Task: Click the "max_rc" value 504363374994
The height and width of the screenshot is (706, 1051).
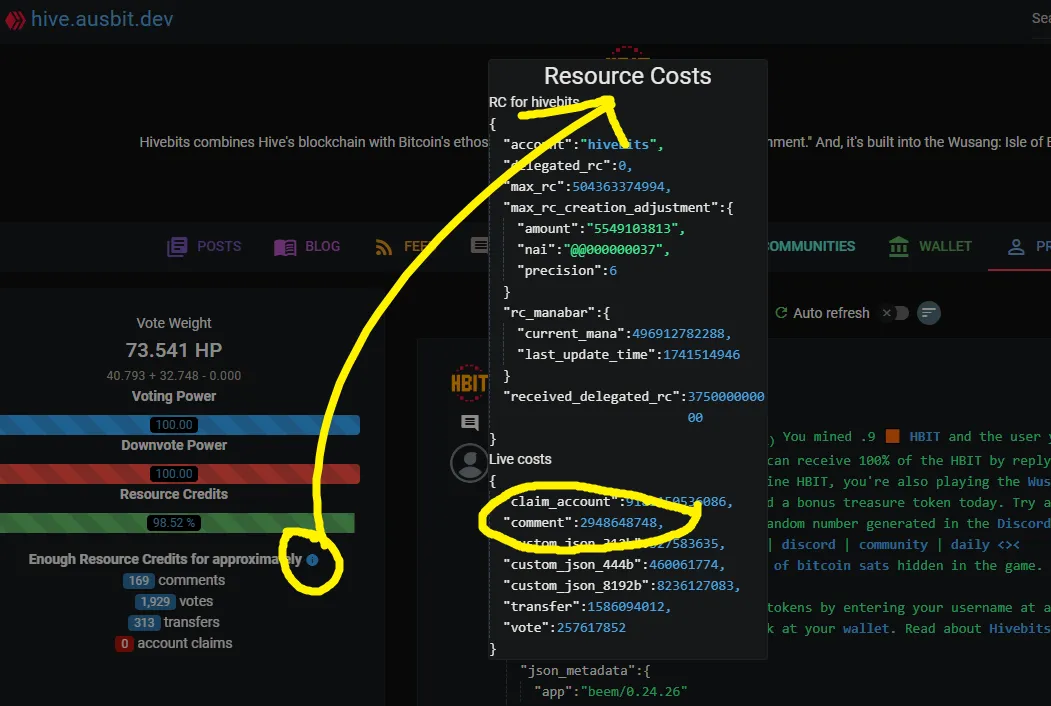Action: coord(618,186)
